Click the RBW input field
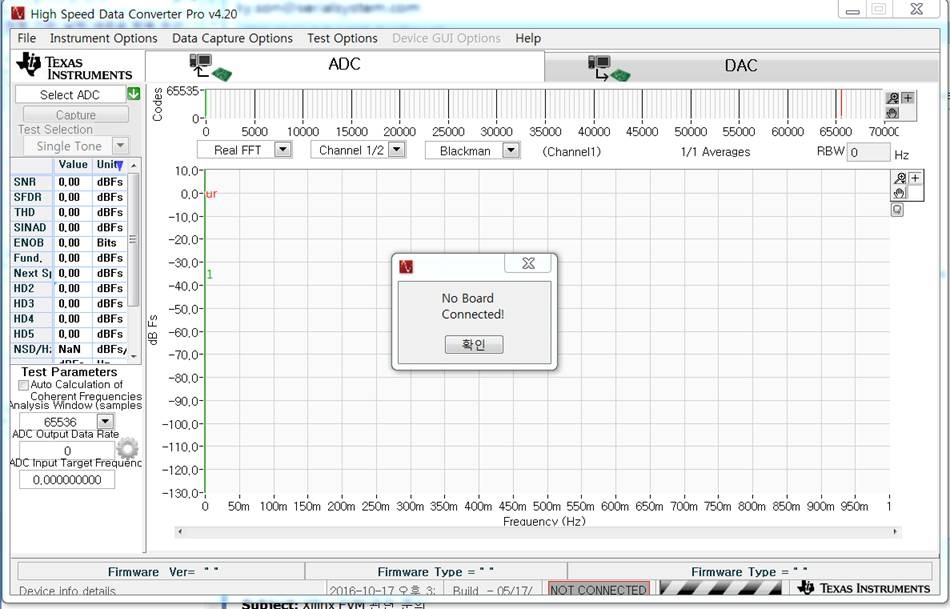Image resolution: width=950 pixels, height=609 pixels. coord(868,152)
